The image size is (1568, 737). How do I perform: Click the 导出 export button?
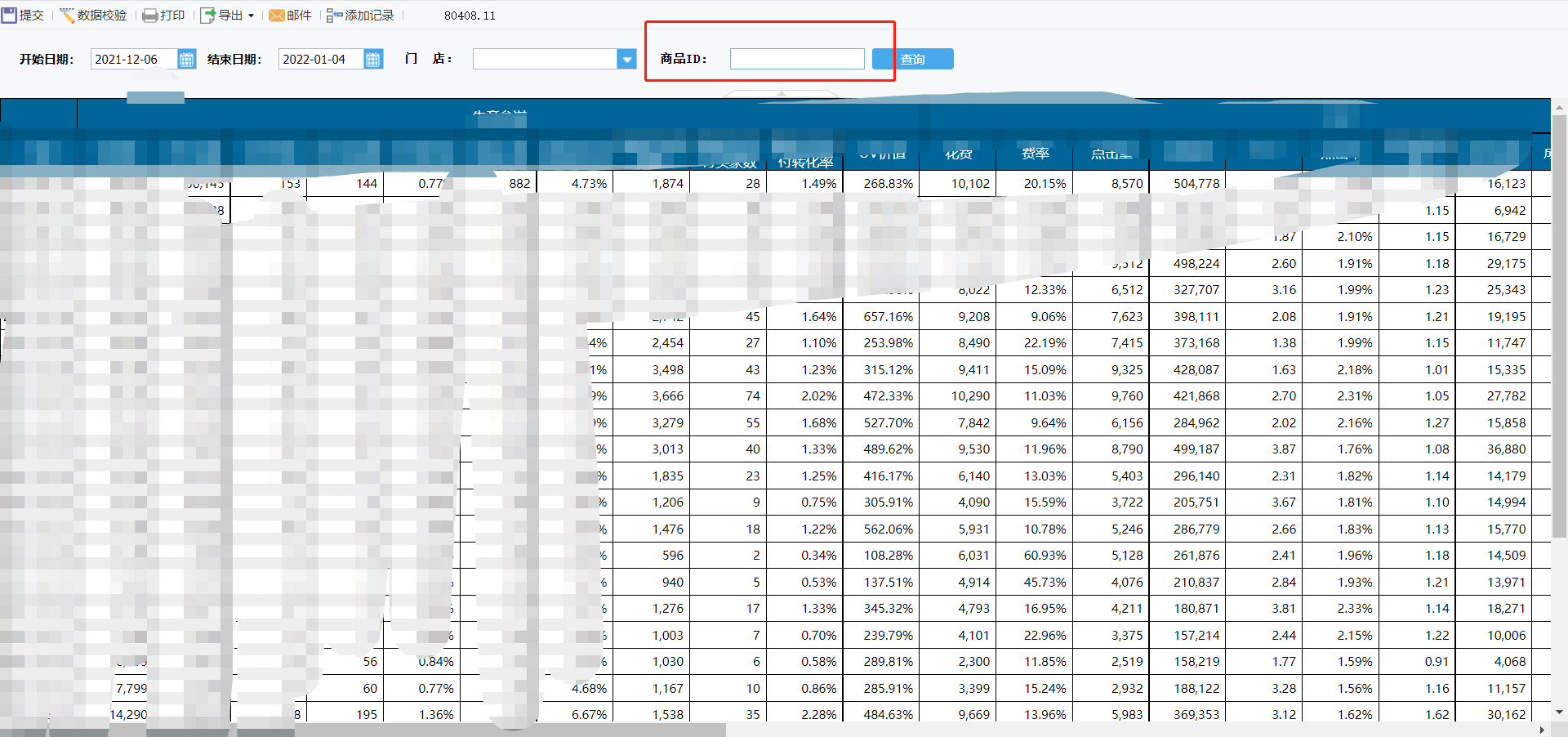pos(222,15)
